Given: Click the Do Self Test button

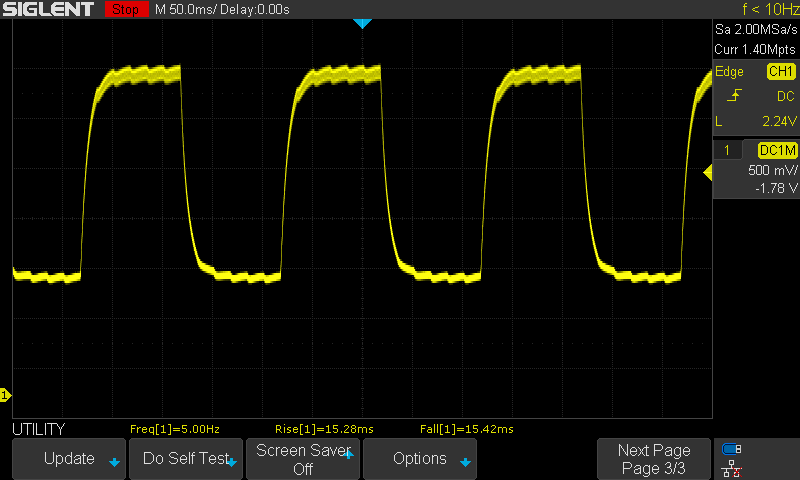Looking at the screenshot, I should pyautogui.click(x=186, y=459).
